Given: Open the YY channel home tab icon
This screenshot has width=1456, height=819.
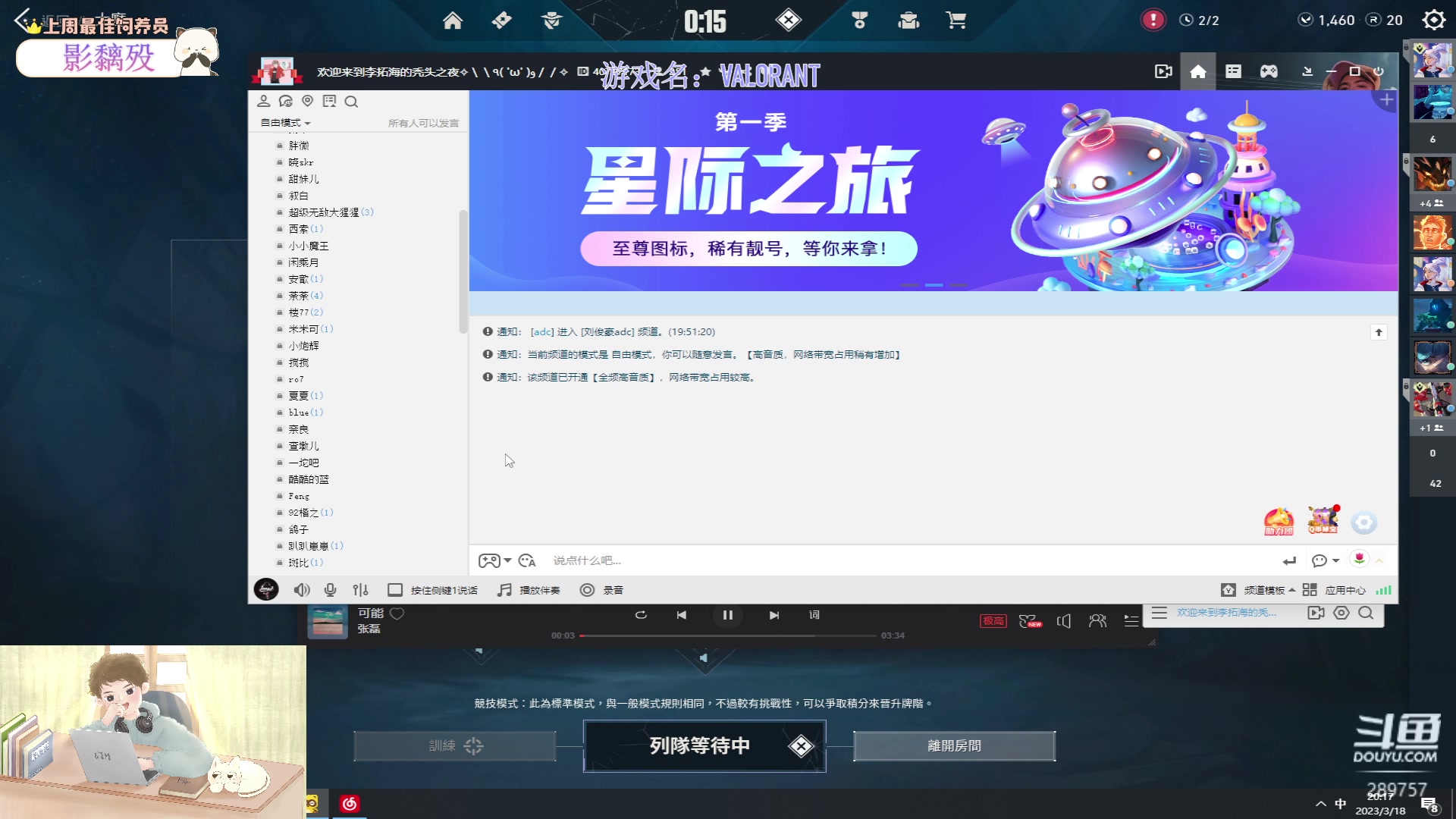Looking at the screenshot, I should (x=1198, y=71).
